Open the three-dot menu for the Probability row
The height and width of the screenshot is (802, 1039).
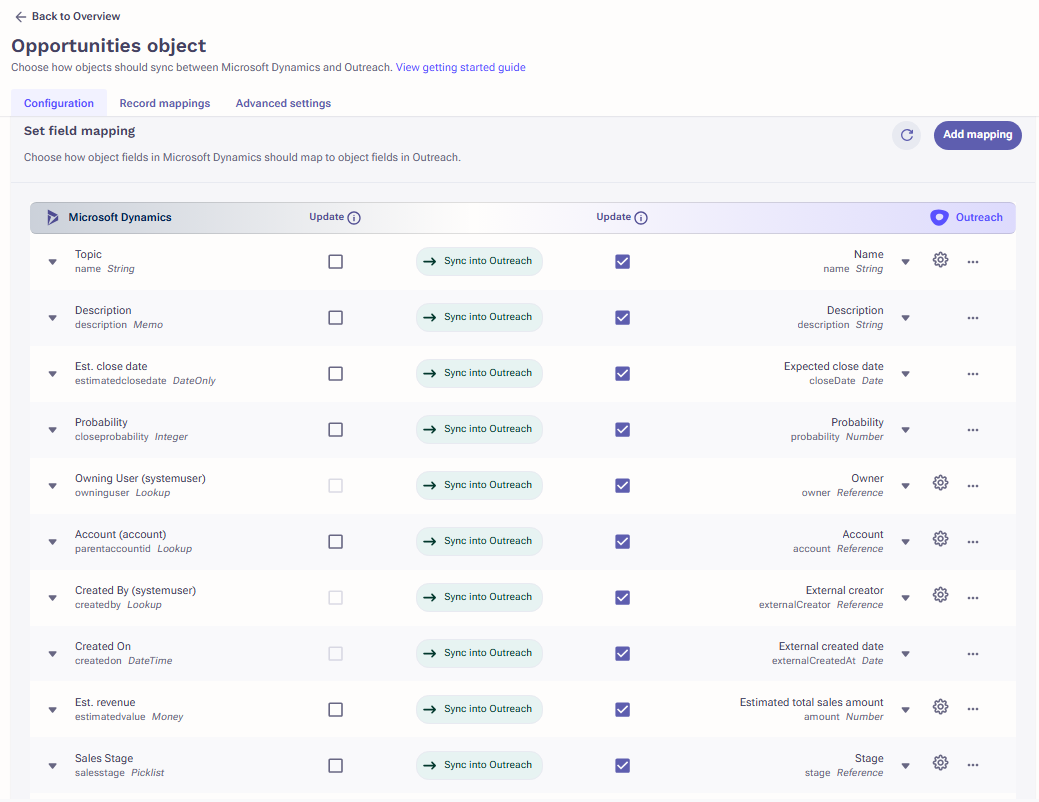(x=973, y=430)
